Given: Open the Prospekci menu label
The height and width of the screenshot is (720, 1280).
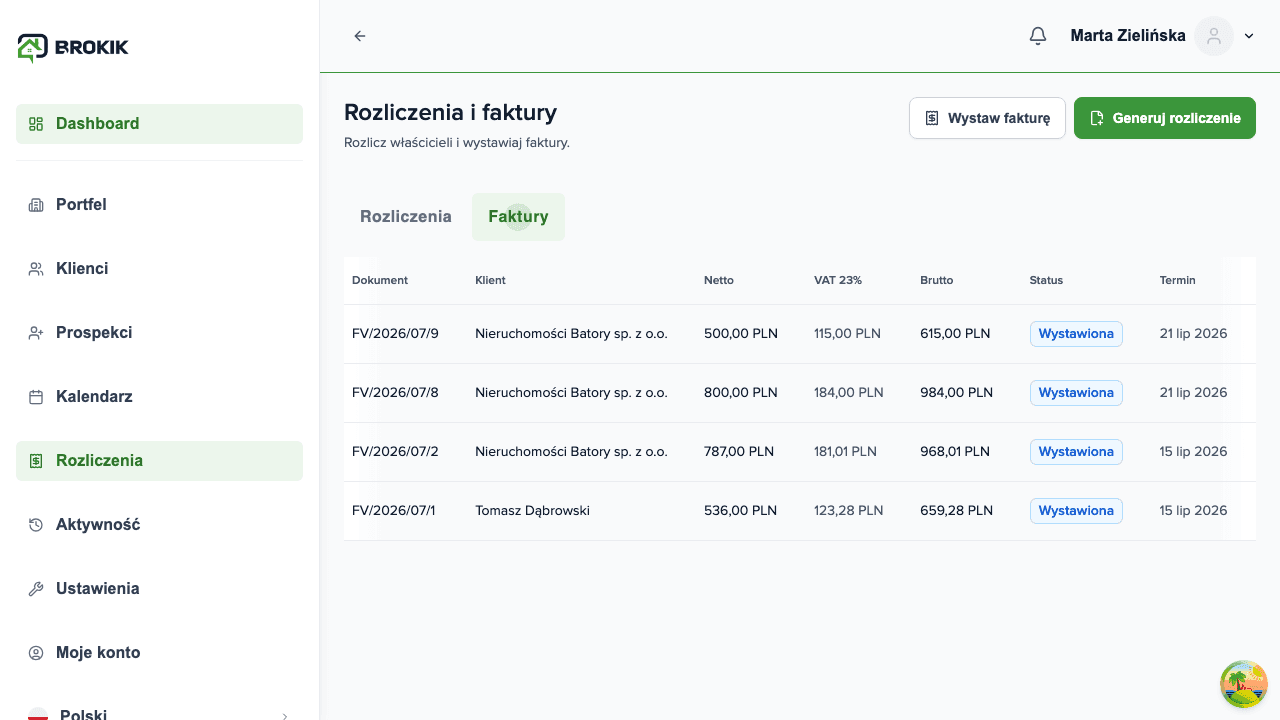Looking at the screenshot, I should click(x=94, y=333).
